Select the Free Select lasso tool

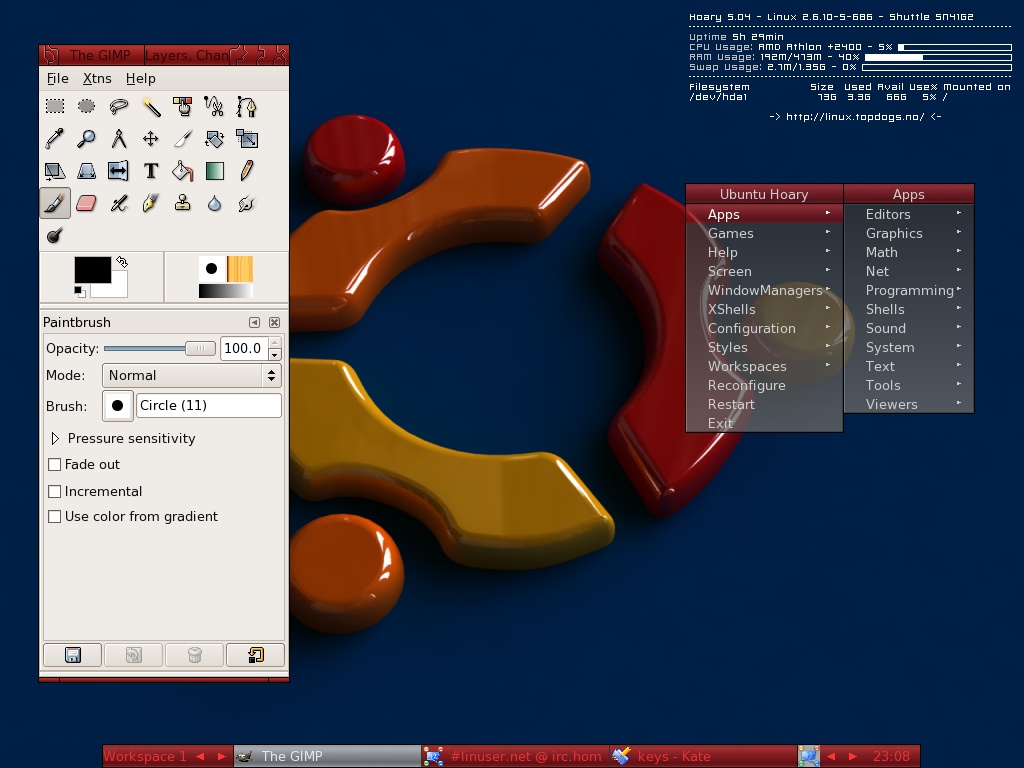click(118, 106)
